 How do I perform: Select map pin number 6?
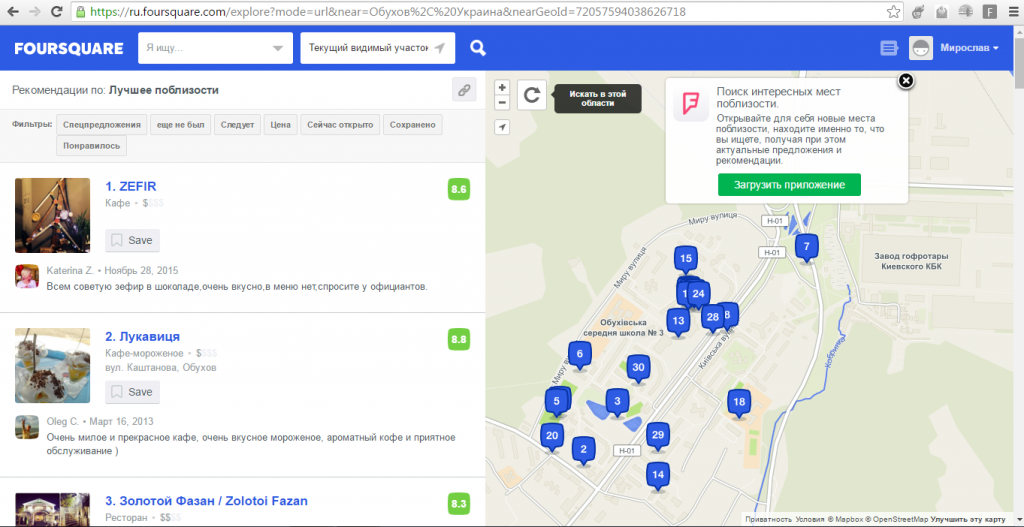tap(579, 356)
